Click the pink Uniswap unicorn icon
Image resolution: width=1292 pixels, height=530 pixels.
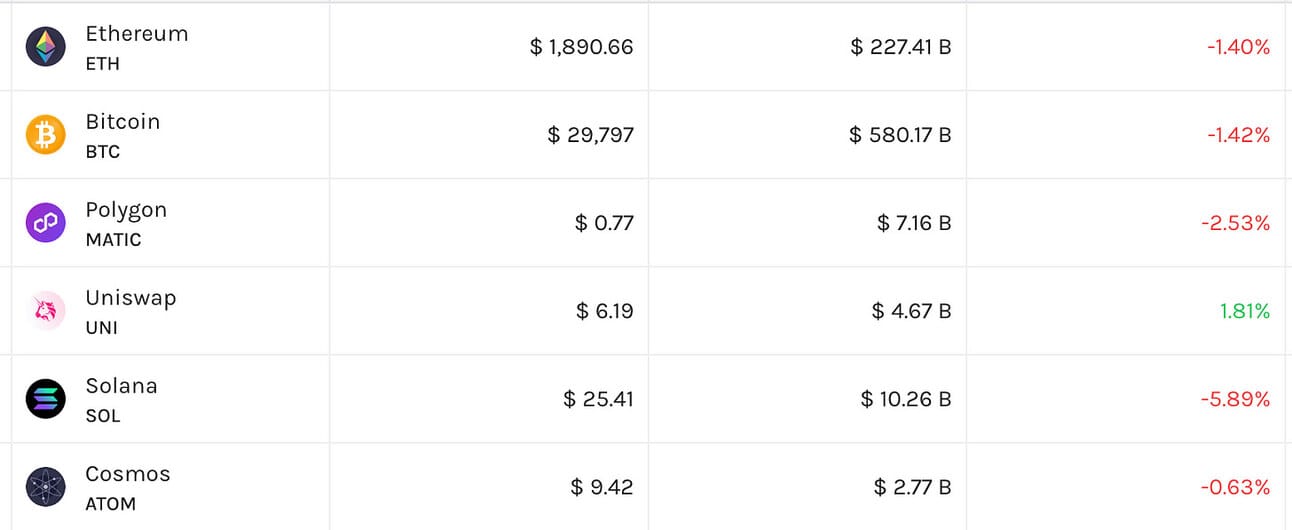(x=45, y=311)
